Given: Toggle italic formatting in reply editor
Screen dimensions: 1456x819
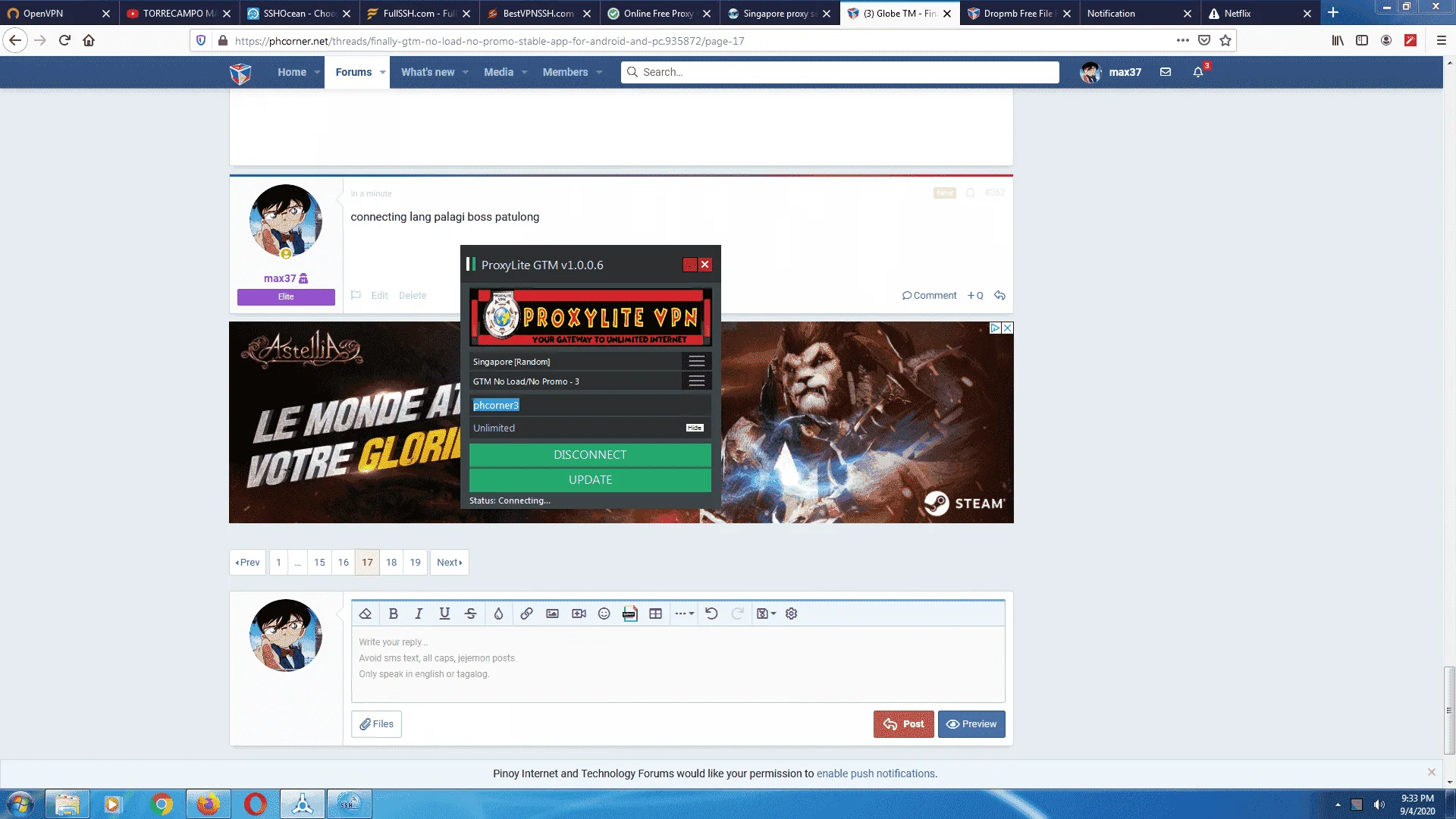Looking at the screenshot, I should pyautogui.click(x=419, y=613).
